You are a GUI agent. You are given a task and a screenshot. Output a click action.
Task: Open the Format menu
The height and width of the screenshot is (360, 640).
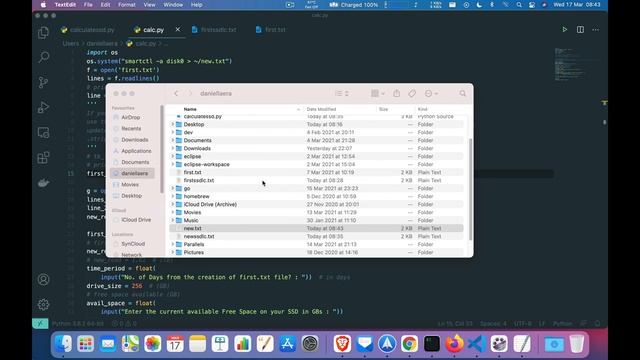point(127,5)
